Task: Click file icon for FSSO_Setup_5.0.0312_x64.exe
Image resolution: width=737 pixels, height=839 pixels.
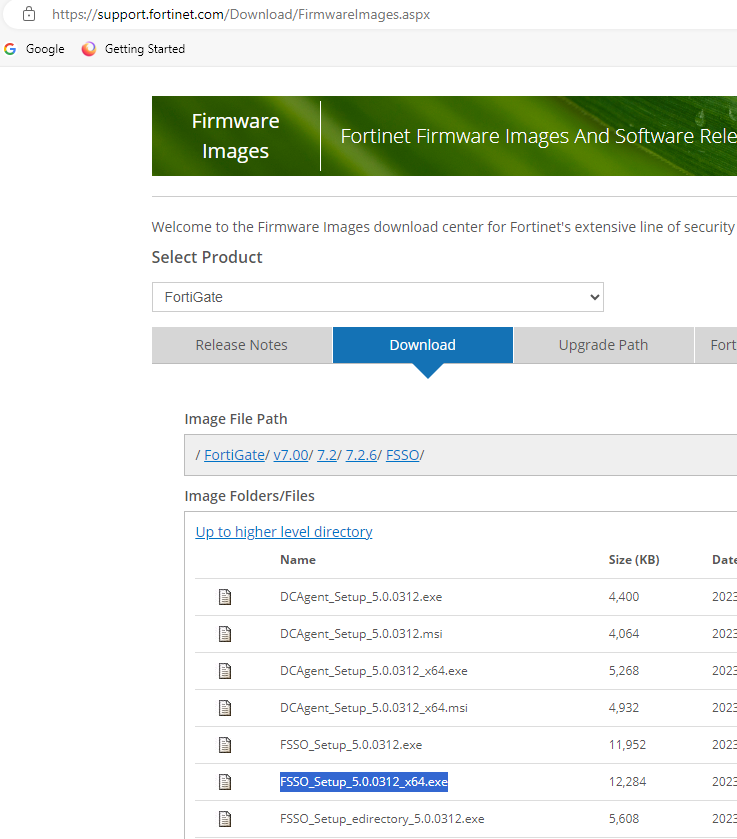Action: point(225,782)
